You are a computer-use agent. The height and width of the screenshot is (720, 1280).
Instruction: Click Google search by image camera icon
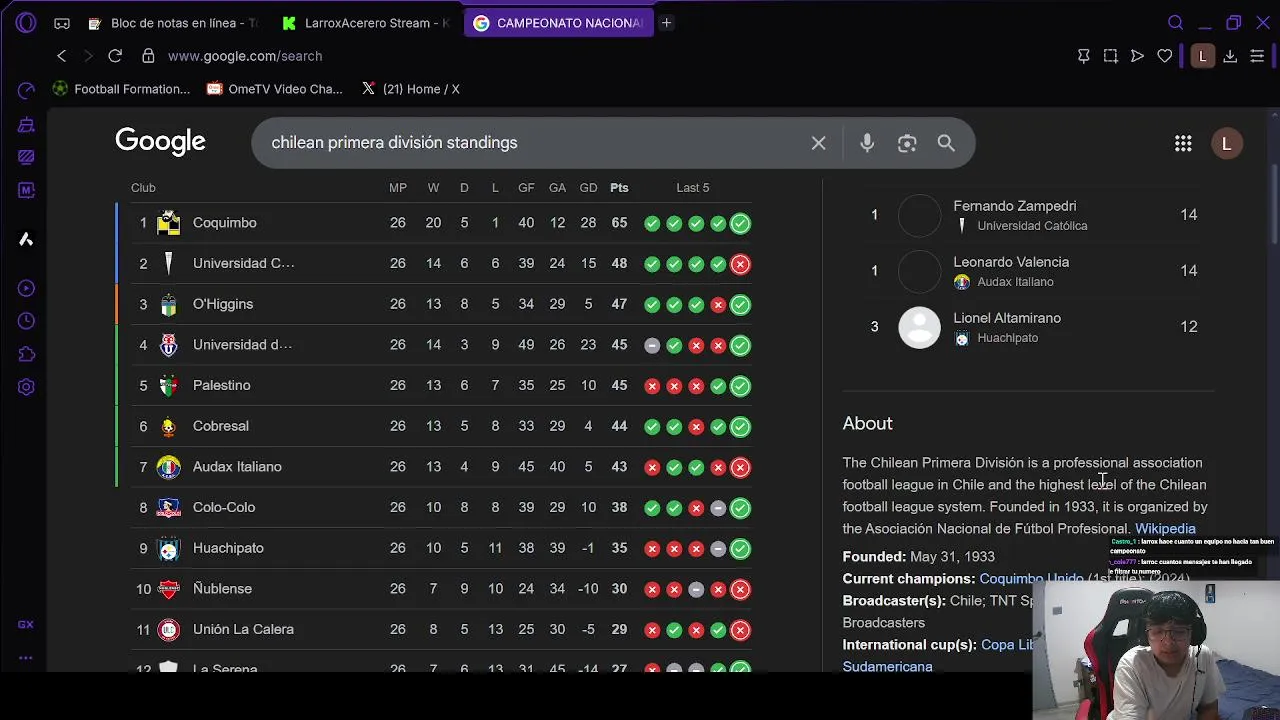907,143
